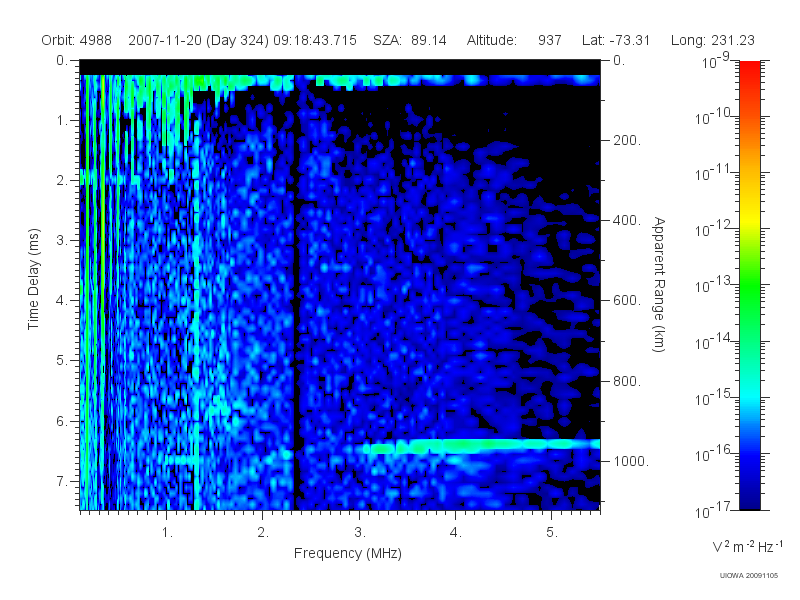800x600 pixels.
Task: Click the 10⁻¹² color scale label
Action: tap(714, 229)
